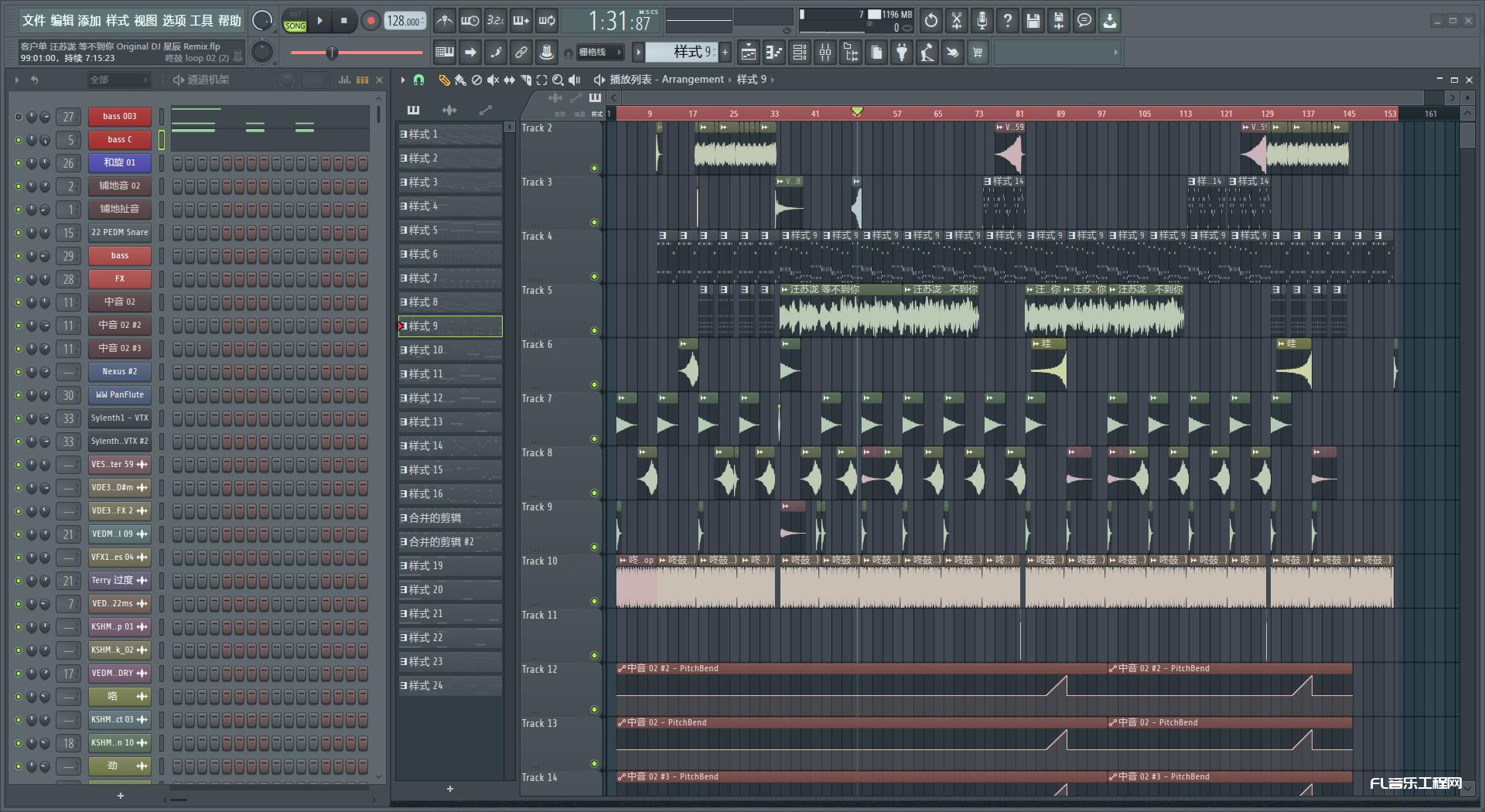The height and width of the screenshot is (812, 1485).
Task: Click the one-click audio recording microphone button
Action: pos(982,21)
